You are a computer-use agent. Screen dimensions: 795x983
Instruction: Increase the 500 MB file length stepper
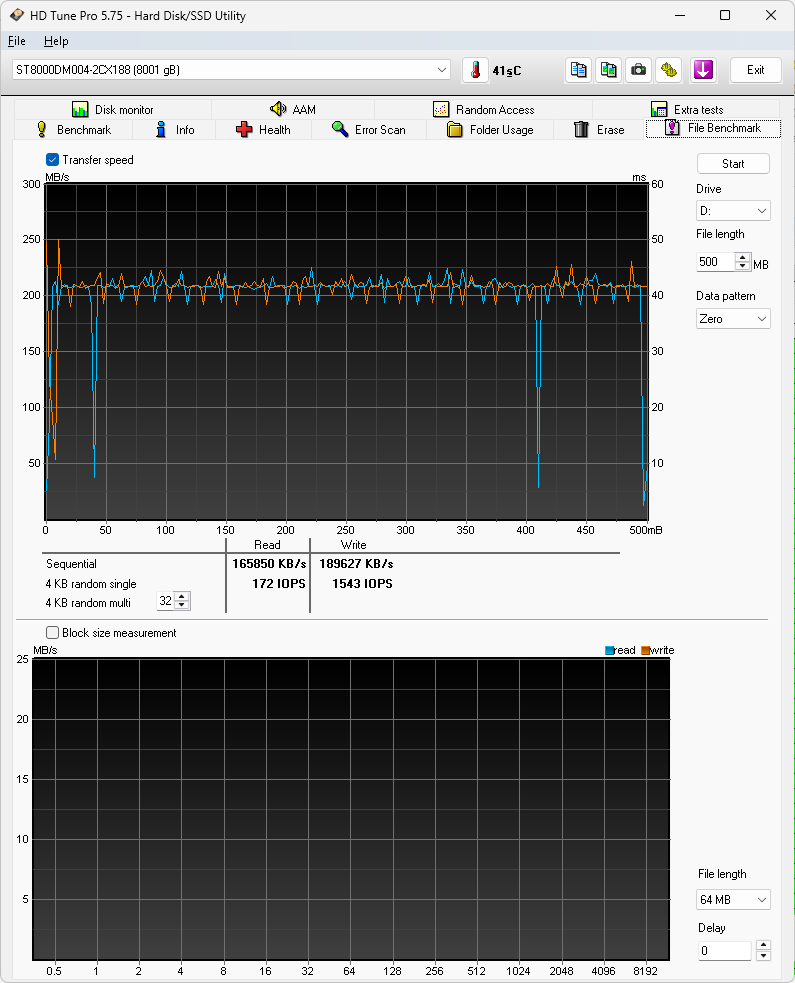[x=742, y=257]
